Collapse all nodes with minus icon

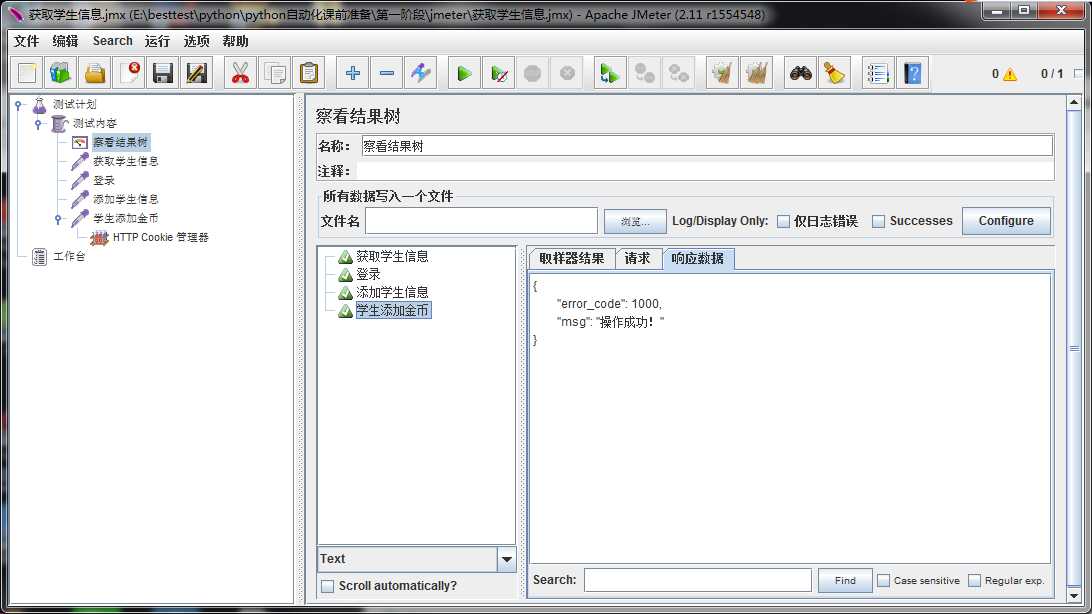tap(387, 73)
